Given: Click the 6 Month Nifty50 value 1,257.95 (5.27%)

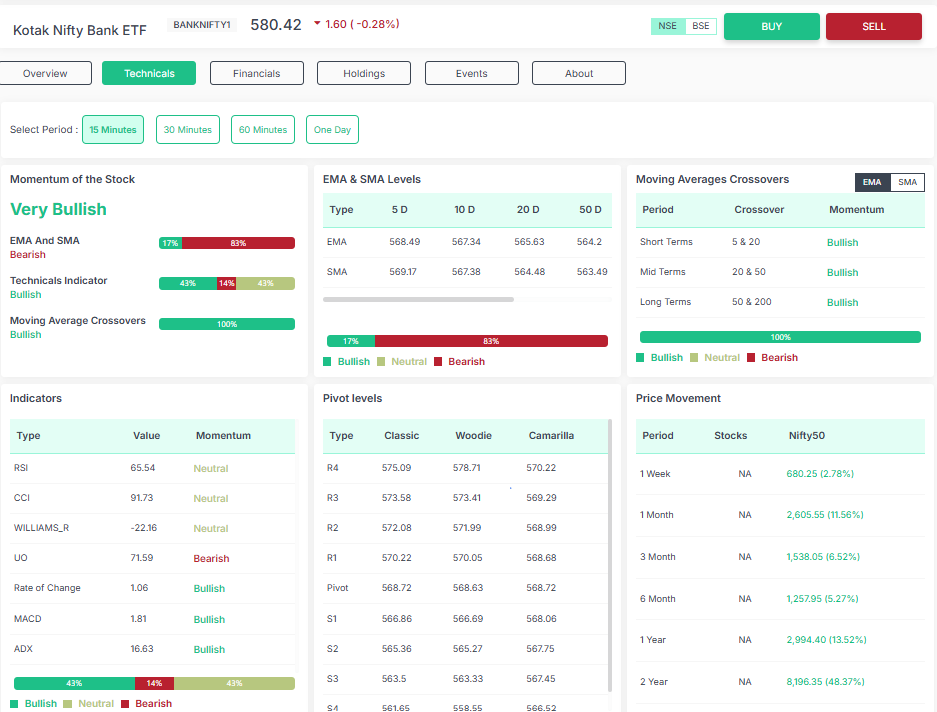Looking at the screenshot, I should click(822, 598).
